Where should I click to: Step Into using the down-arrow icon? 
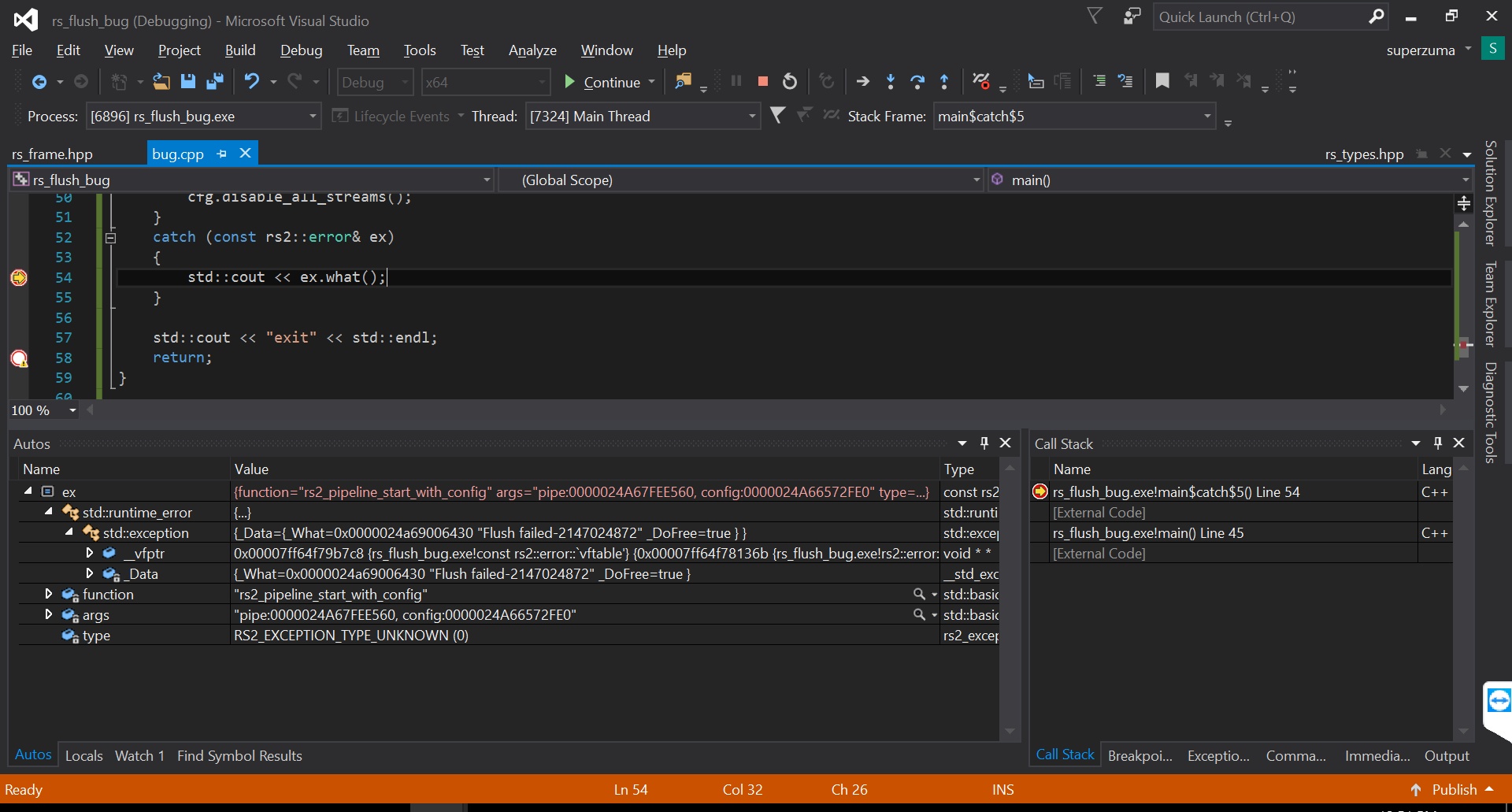(x=890, y=81)
